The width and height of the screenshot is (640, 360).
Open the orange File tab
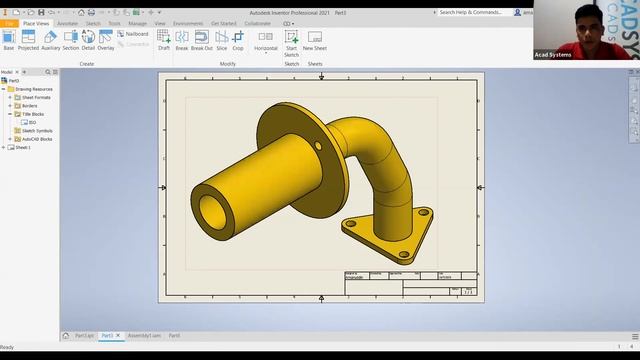9,24
